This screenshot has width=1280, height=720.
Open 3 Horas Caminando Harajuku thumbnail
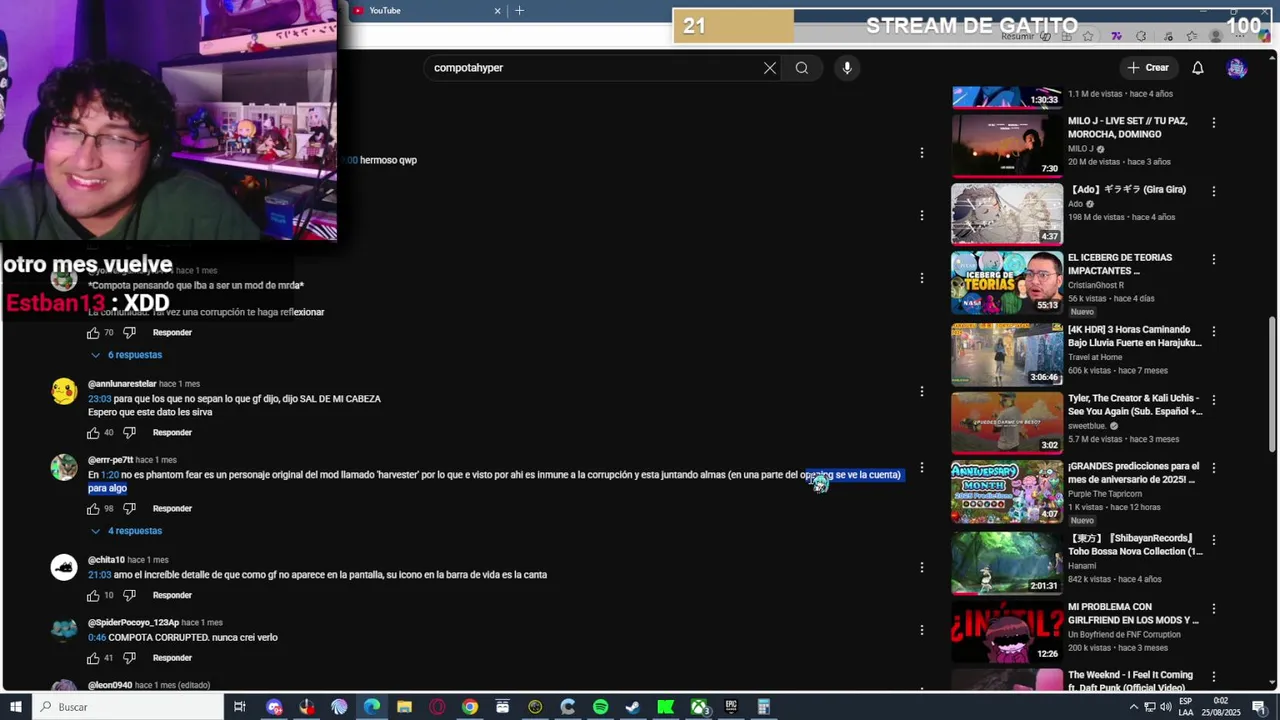point(1006,354)
